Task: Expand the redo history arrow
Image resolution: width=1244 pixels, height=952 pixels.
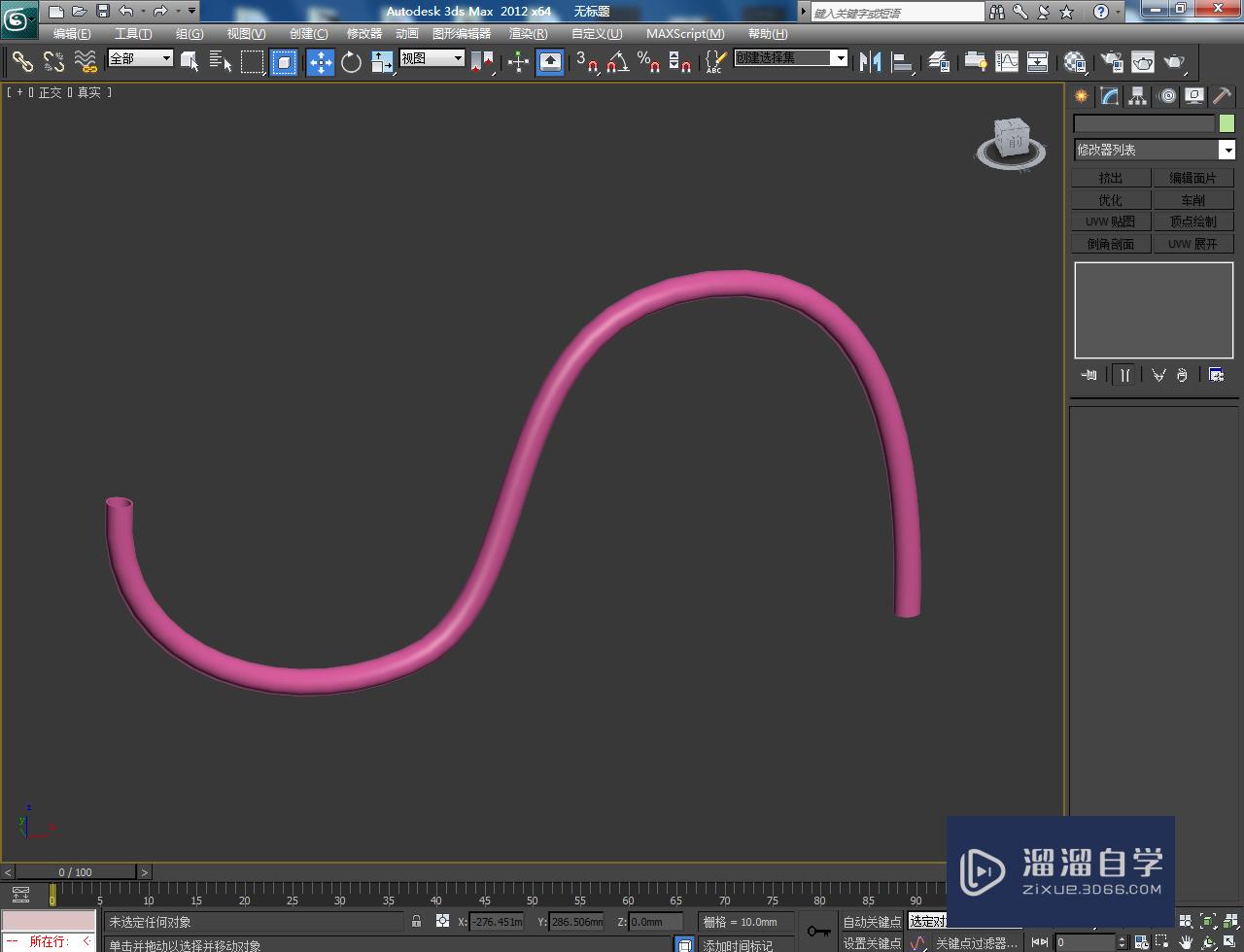Action: (178, 12)
